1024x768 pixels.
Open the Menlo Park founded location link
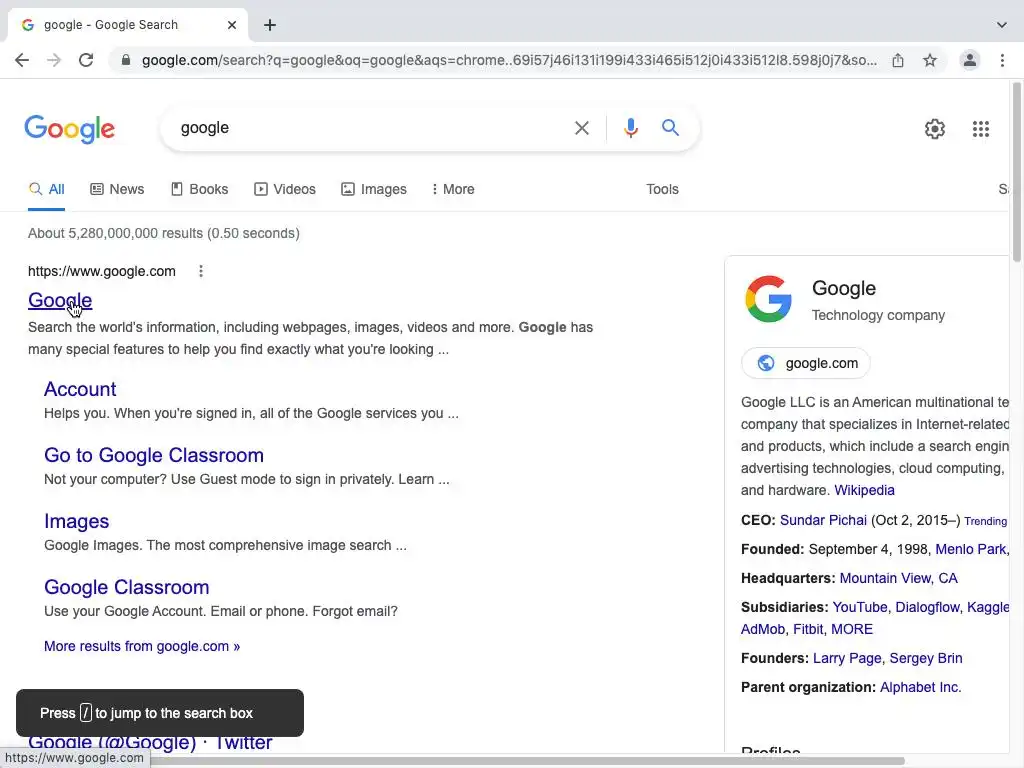[x=971, y=549]
